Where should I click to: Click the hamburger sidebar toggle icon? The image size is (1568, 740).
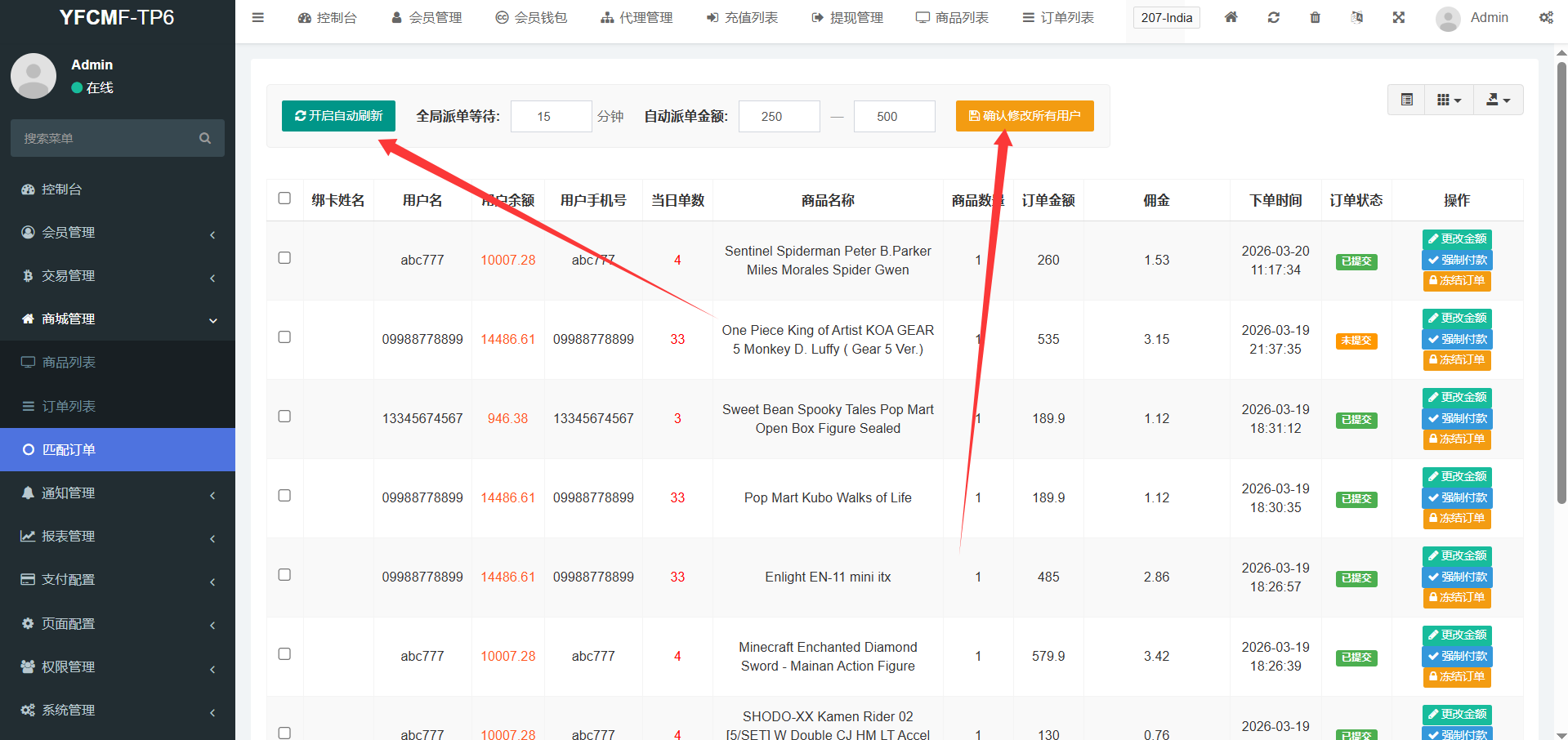(258, 17)
